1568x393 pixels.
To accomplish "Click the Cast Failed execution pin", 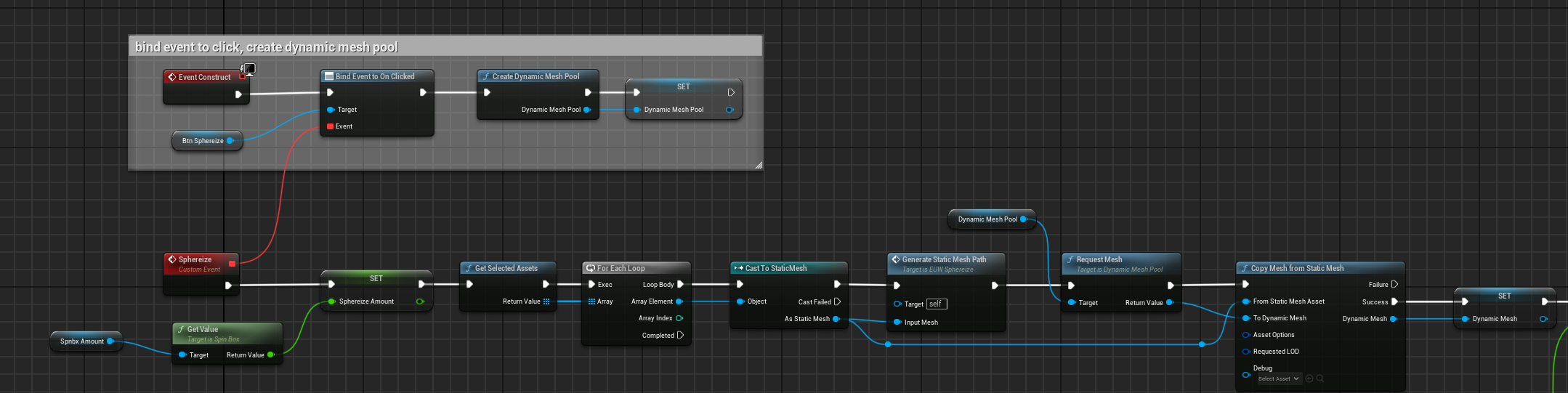I will [x=837, y=301].
